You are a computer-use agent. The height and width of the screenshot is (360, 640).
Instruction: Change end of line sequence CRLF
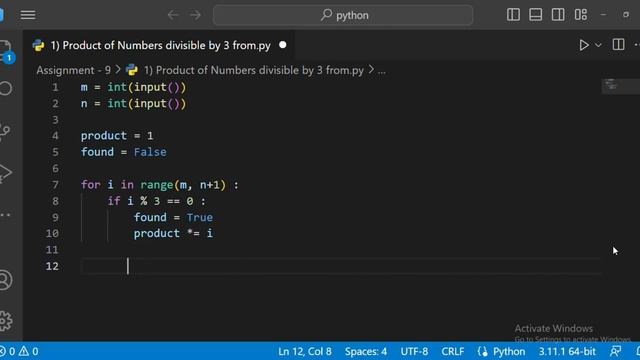pos(453,351)
